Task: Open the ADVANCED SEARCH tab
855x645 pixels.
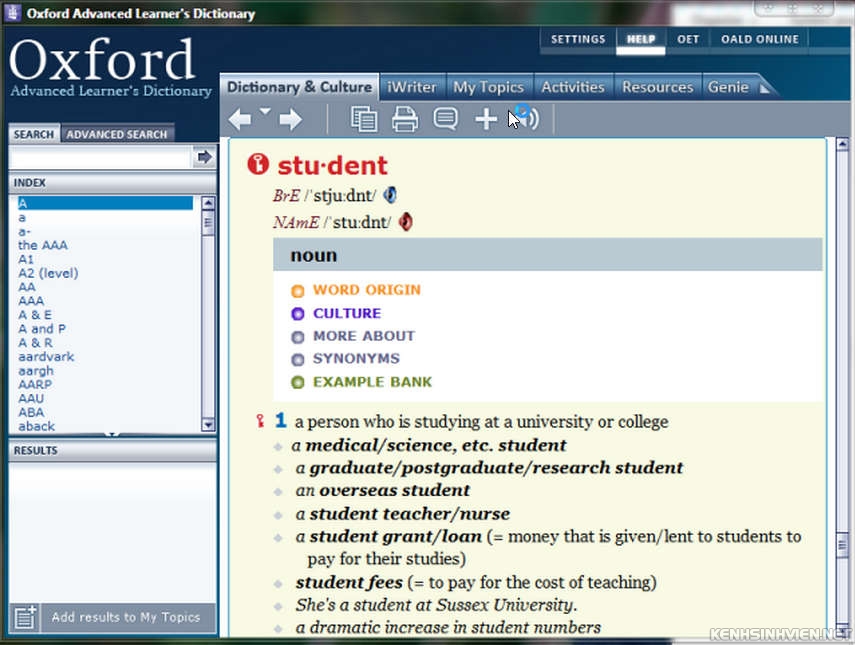Action: pos(117,133)
